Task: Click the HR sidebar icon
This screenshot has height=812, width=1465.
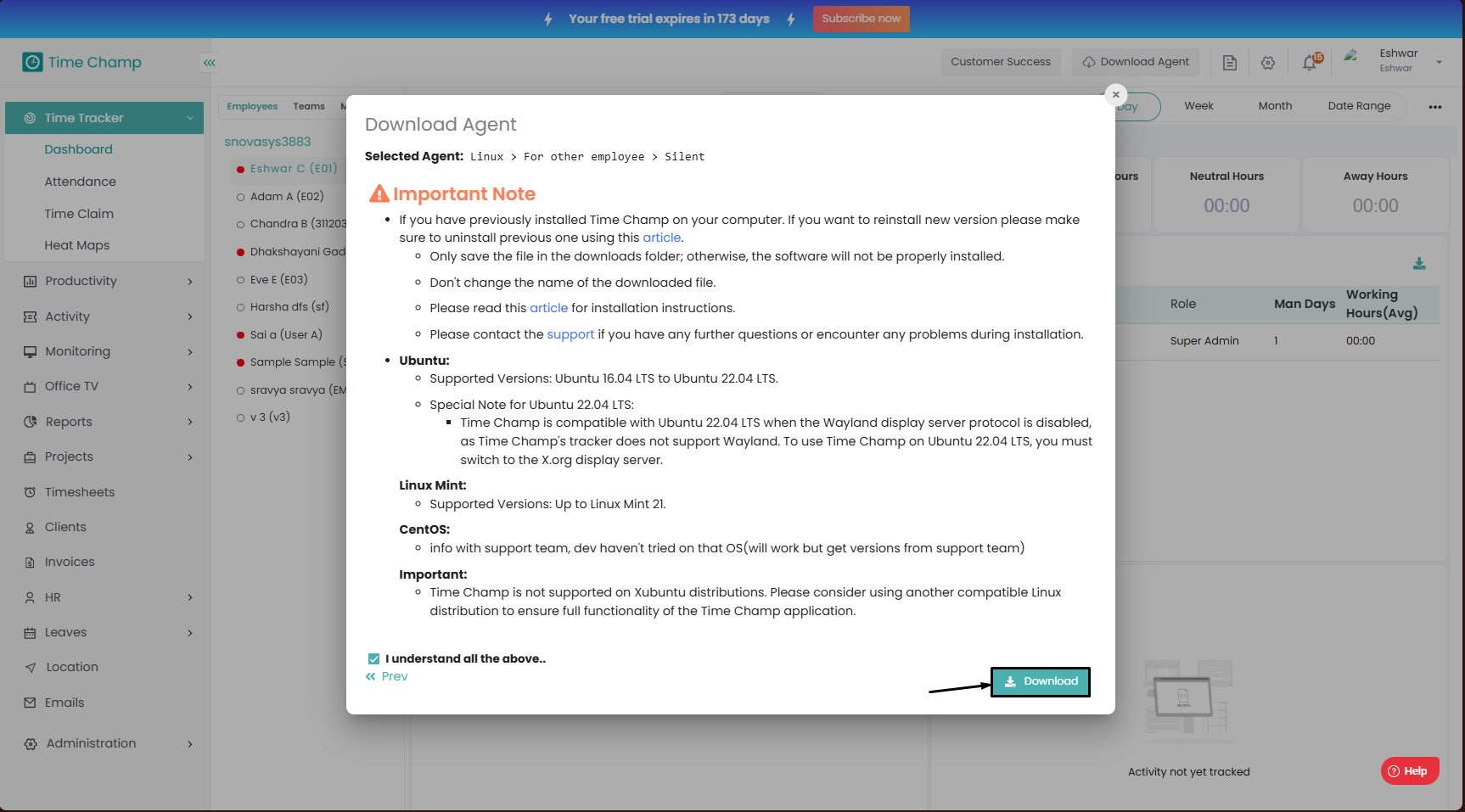Action: pos(31,597)
